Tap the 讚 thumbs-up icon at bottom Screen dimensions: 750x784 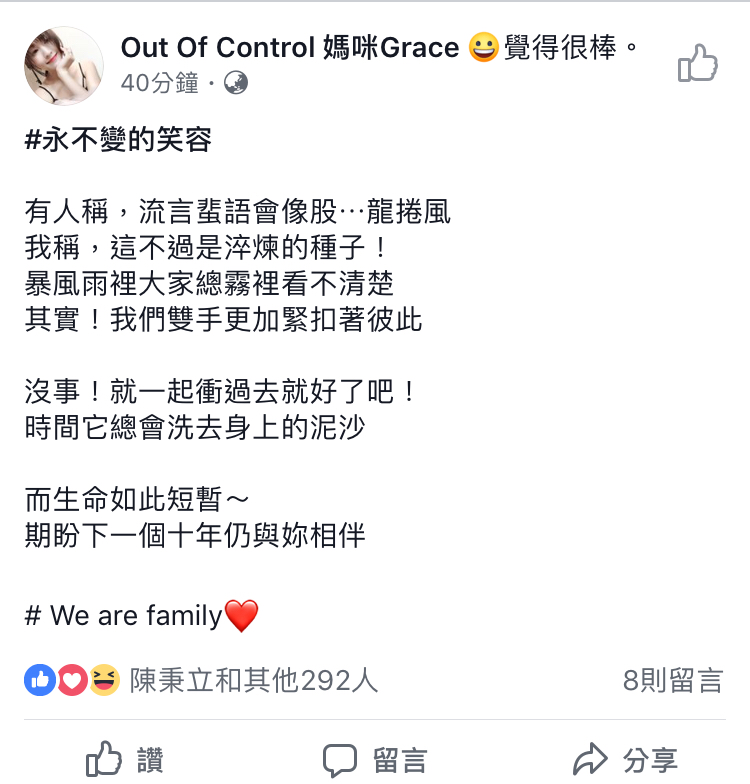tap(104, 758)
